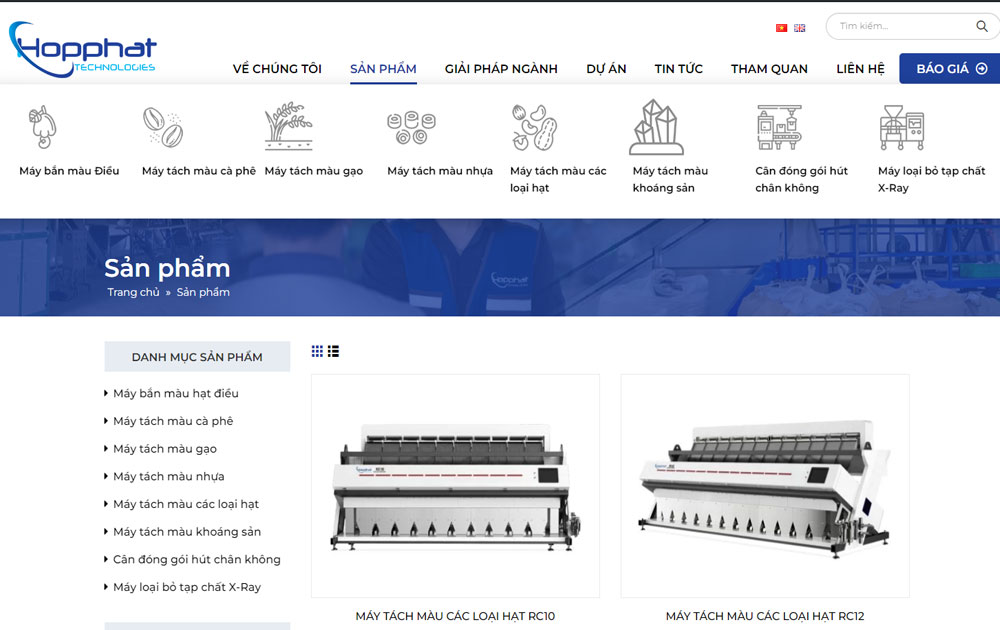Select Vietnamese language flag
Image resolution: width=1000 pixels, height=630 pixels.
[781, 28]
